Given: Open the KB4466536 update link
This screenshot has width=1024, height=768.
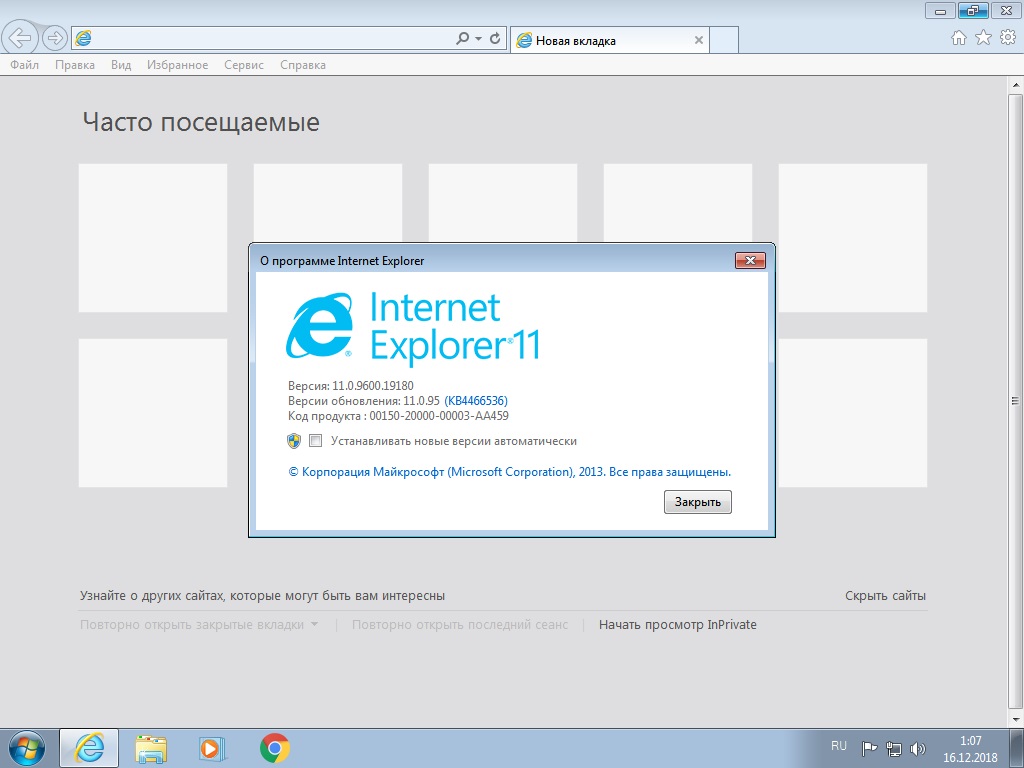Looking at the screenshot, I should pos(475,400).
